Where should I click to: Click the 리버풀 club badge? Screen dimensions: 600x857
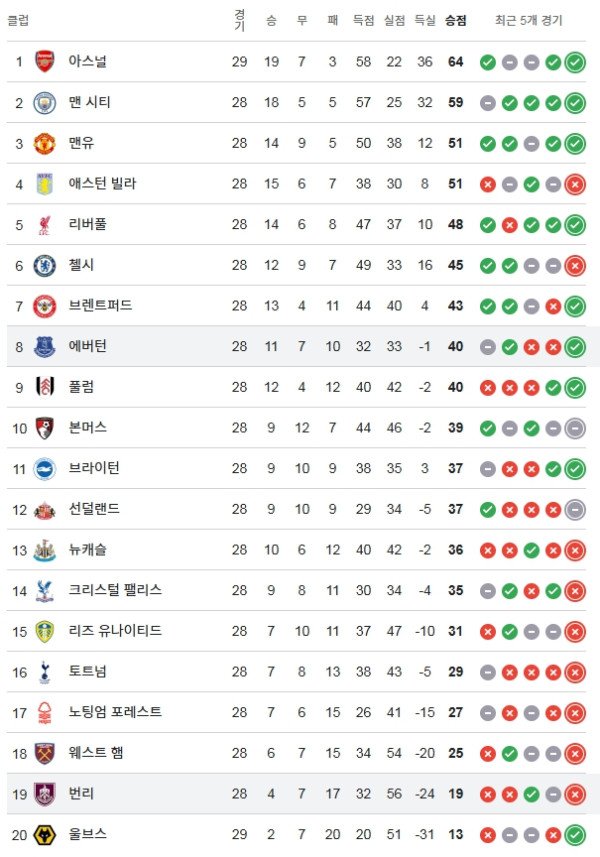pyautogui.click(x=44, y=222)
